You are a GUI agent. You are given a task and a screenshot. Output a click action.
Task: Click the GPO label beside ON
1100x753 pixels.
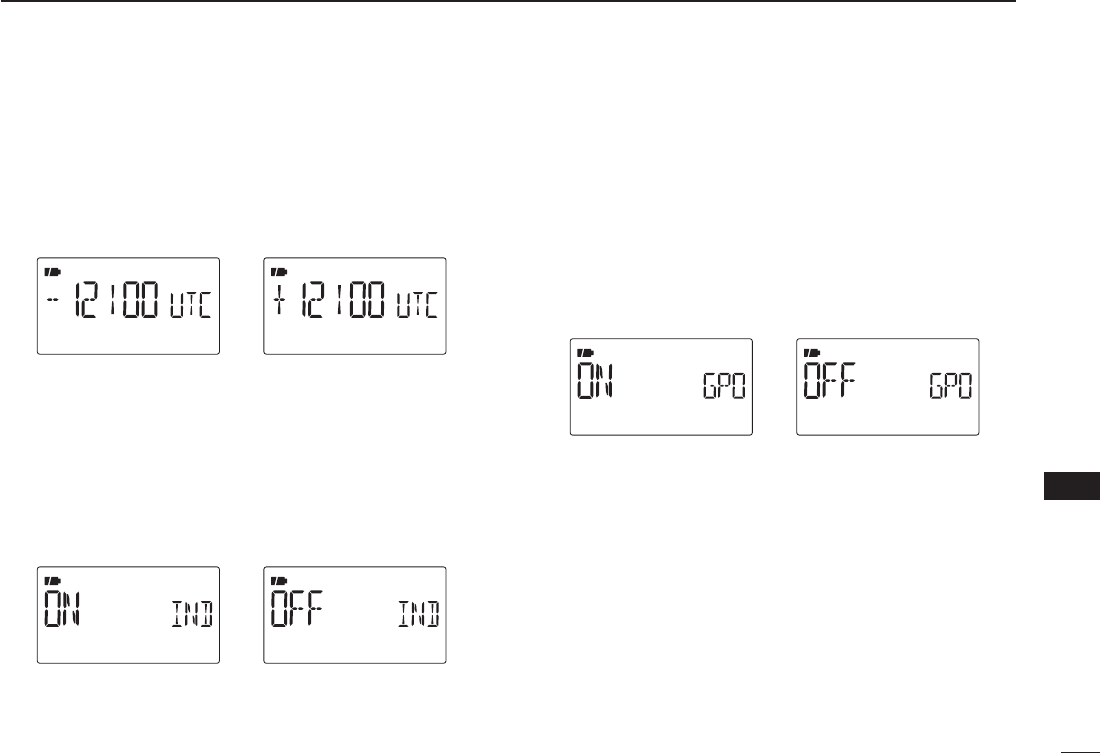pyautogui.click(x=725, y=387)
